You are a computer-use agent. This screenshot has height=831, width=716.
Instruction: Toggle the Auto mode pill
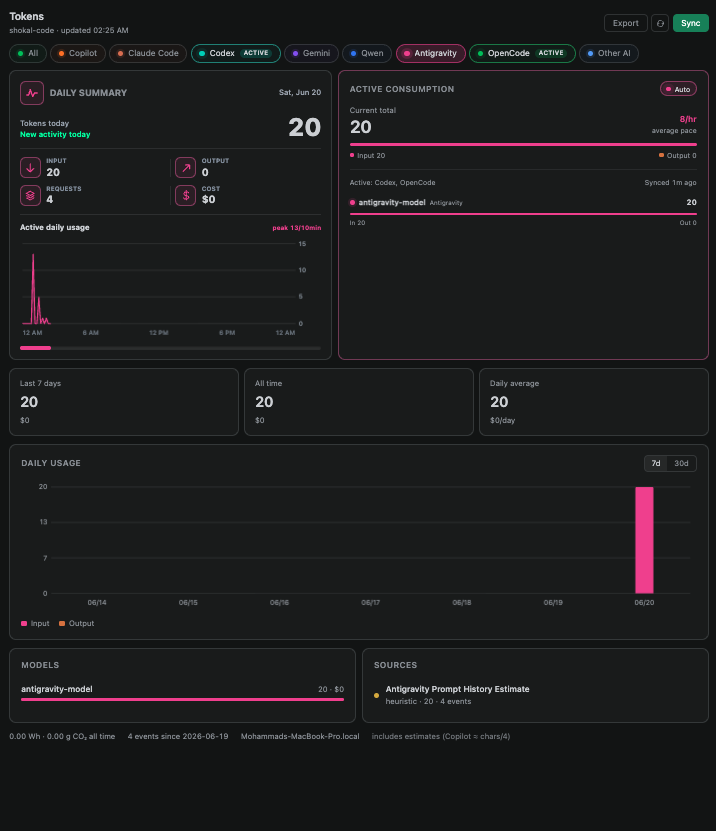(678, 89)
